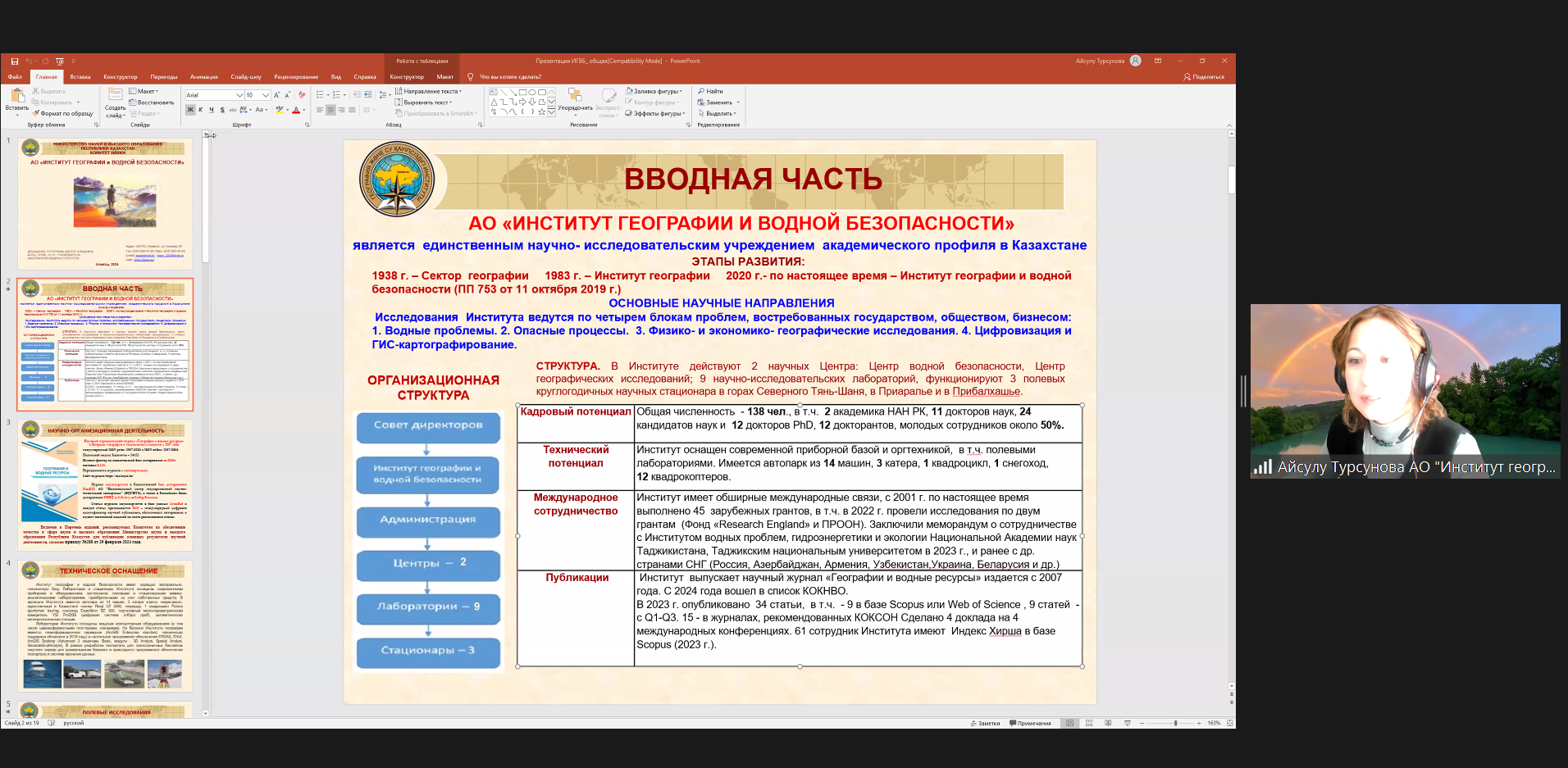Click Что вы хотите сделать search box
1568x768 pixels.
(510, 77)
